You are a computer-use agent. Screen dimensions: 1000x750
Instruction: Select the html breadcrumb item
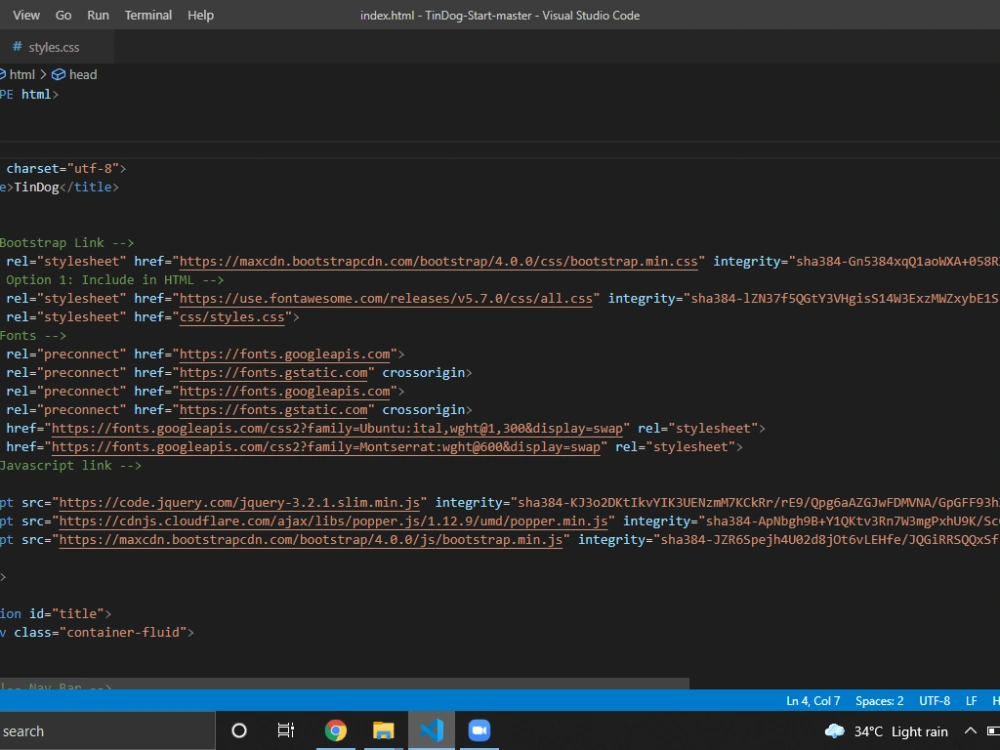22,75
